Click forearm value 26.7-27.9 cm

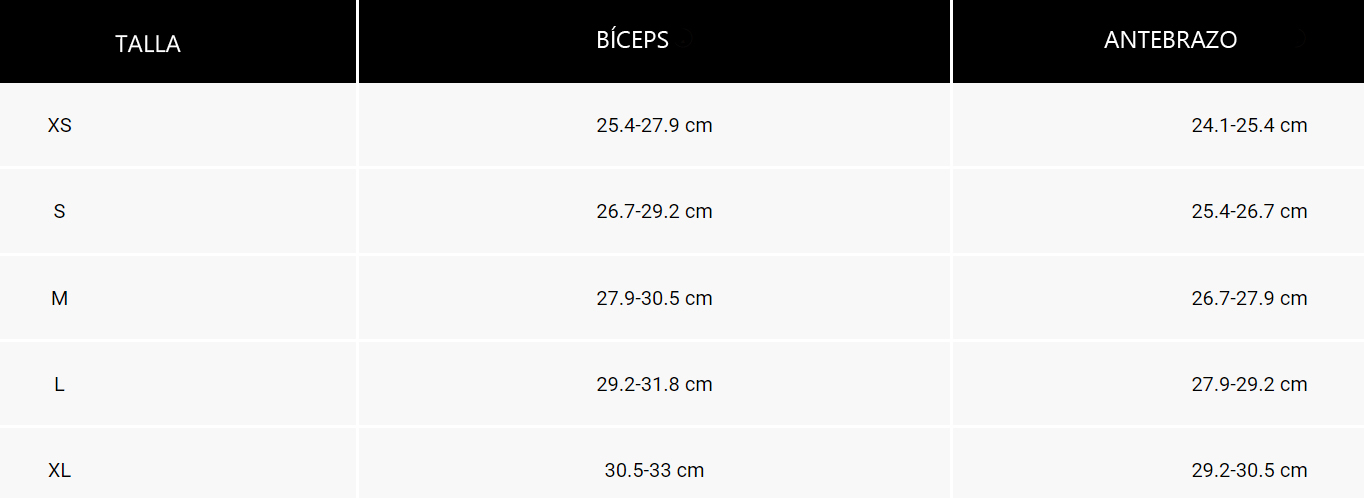[1249, 298]
